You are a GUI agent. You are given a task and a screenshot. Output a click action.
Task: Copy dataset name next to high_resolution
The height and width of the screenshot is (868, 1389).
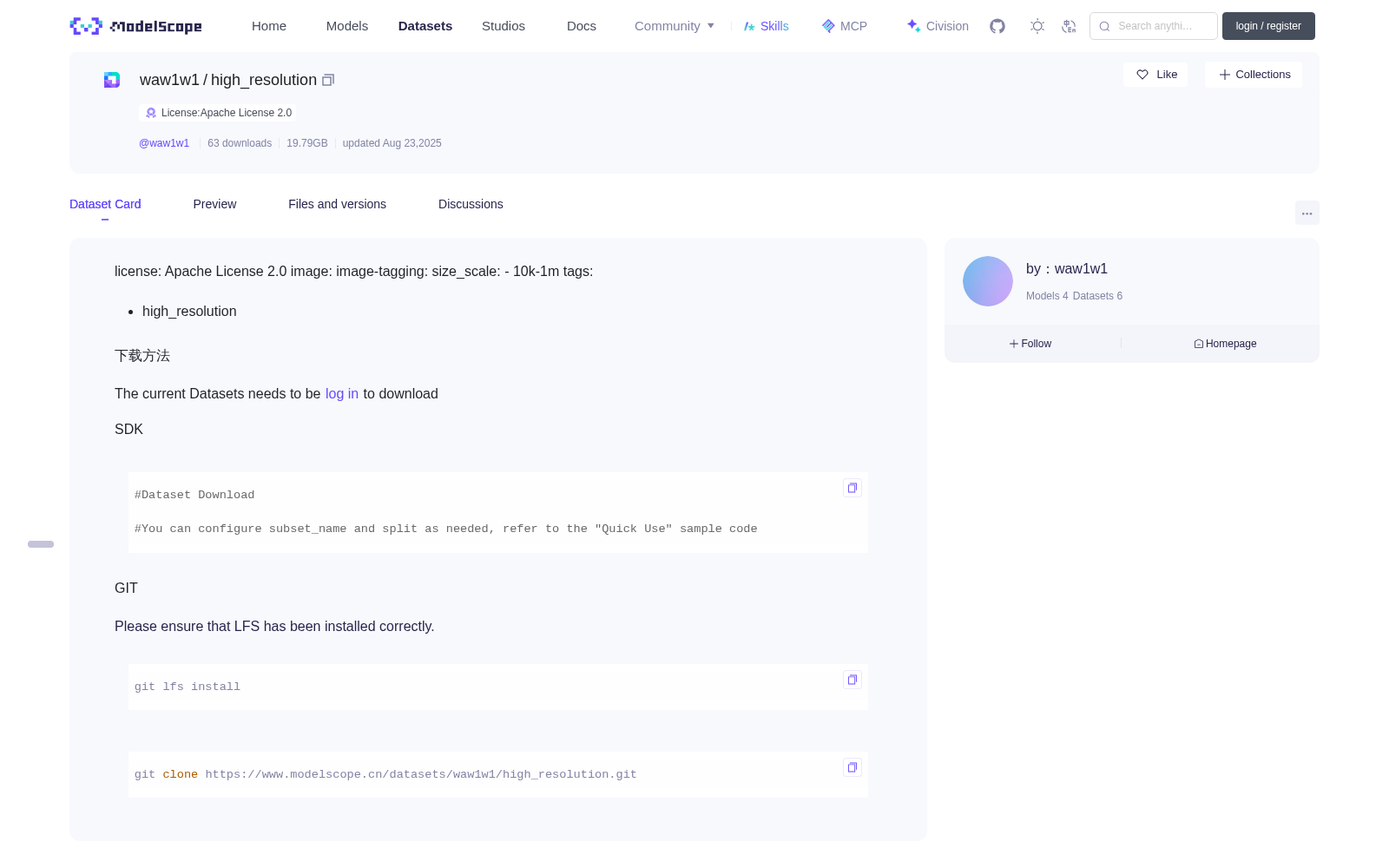tap(328, 80)
